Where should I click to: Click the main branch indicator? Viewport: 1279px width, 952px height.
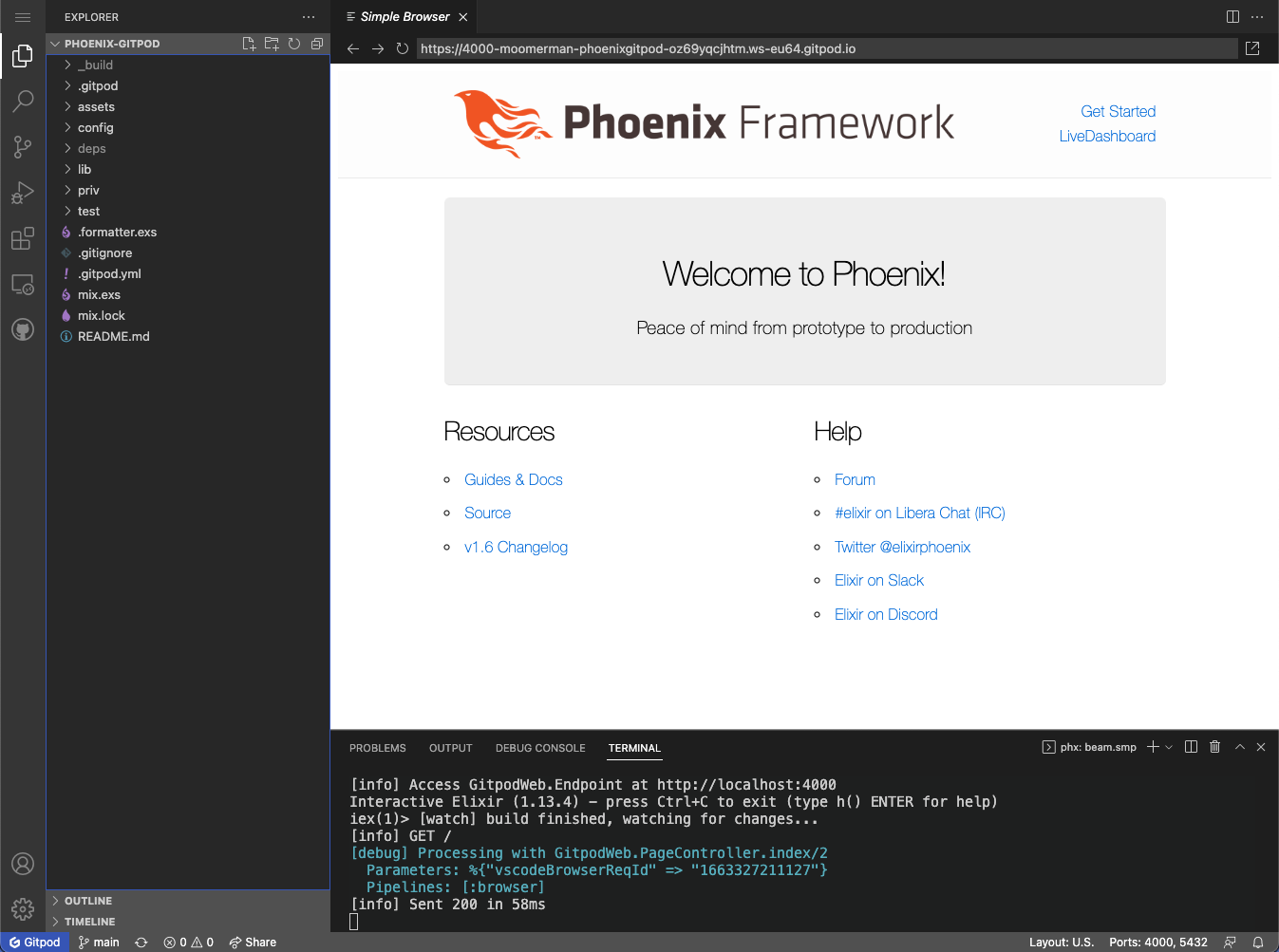pyautogui.click(x=99, y=943)
